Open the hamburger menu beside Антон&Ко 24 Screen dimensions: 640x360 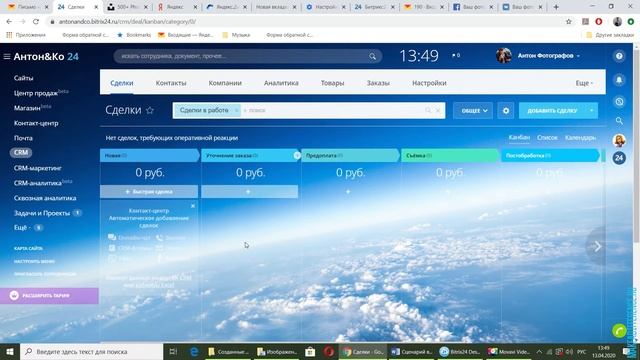(x=7, y=56)
